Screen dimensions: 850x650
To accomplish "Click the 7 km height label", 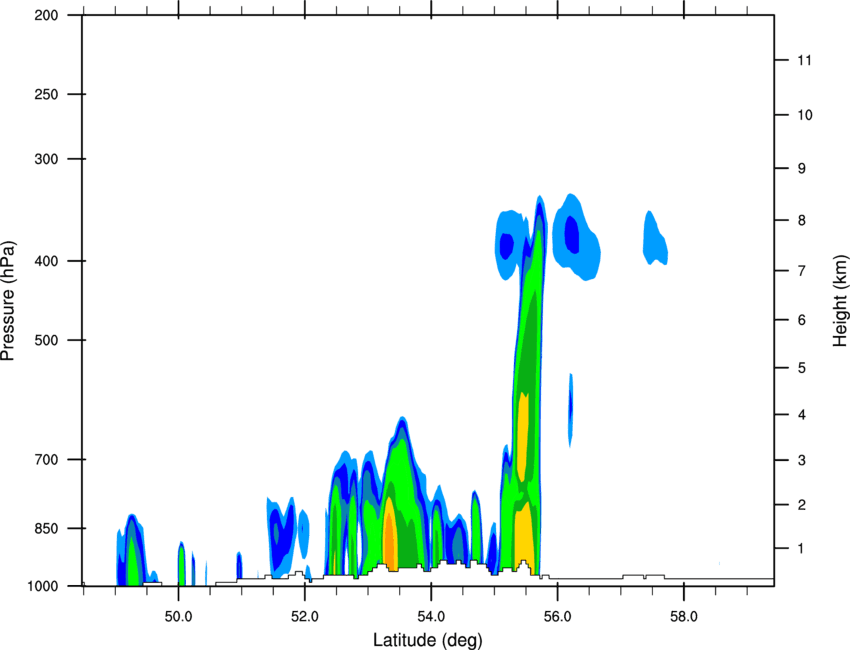I will (802, 271).
